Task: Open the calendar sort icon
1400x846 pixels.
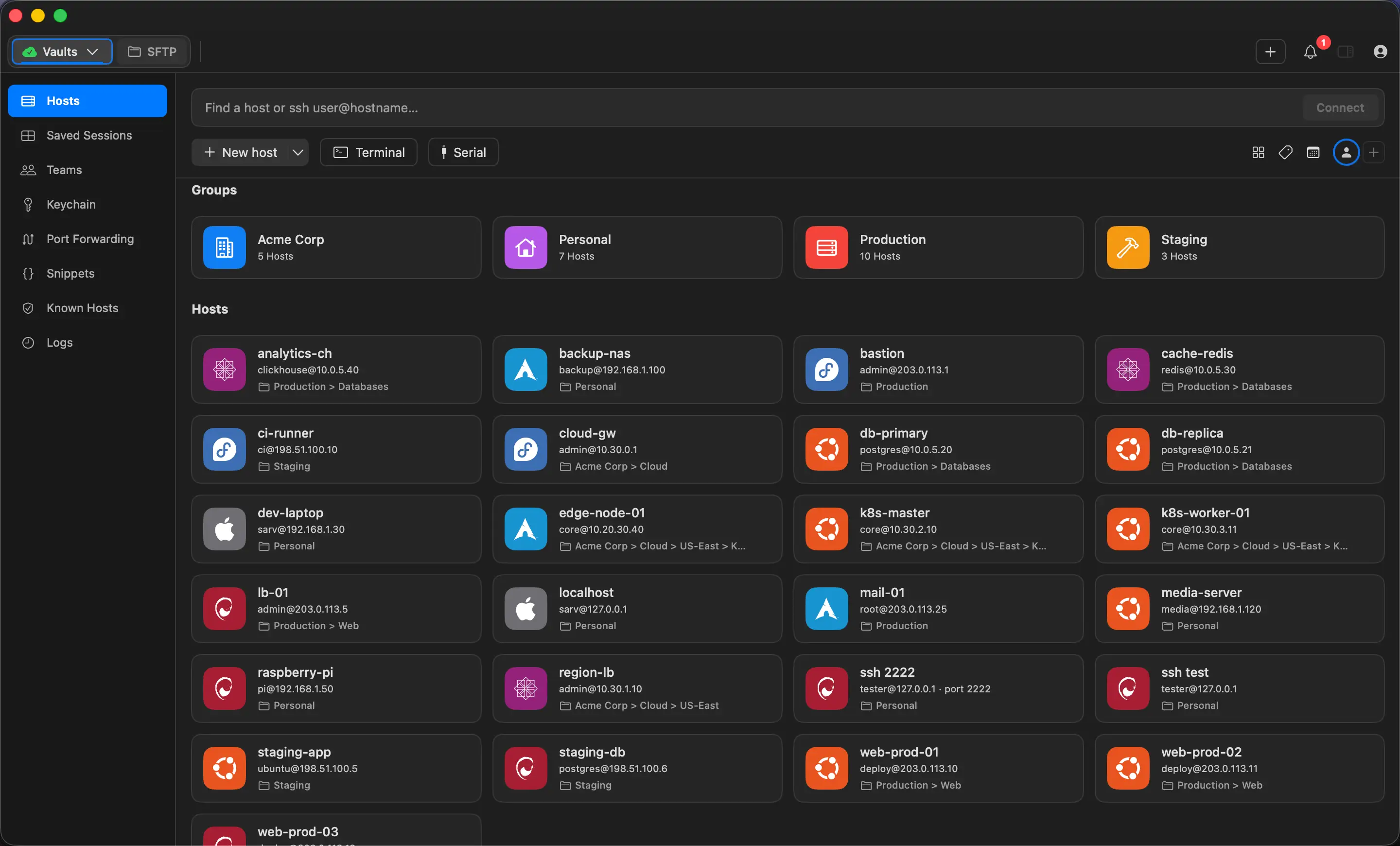Action: (x=1312, y=152)
